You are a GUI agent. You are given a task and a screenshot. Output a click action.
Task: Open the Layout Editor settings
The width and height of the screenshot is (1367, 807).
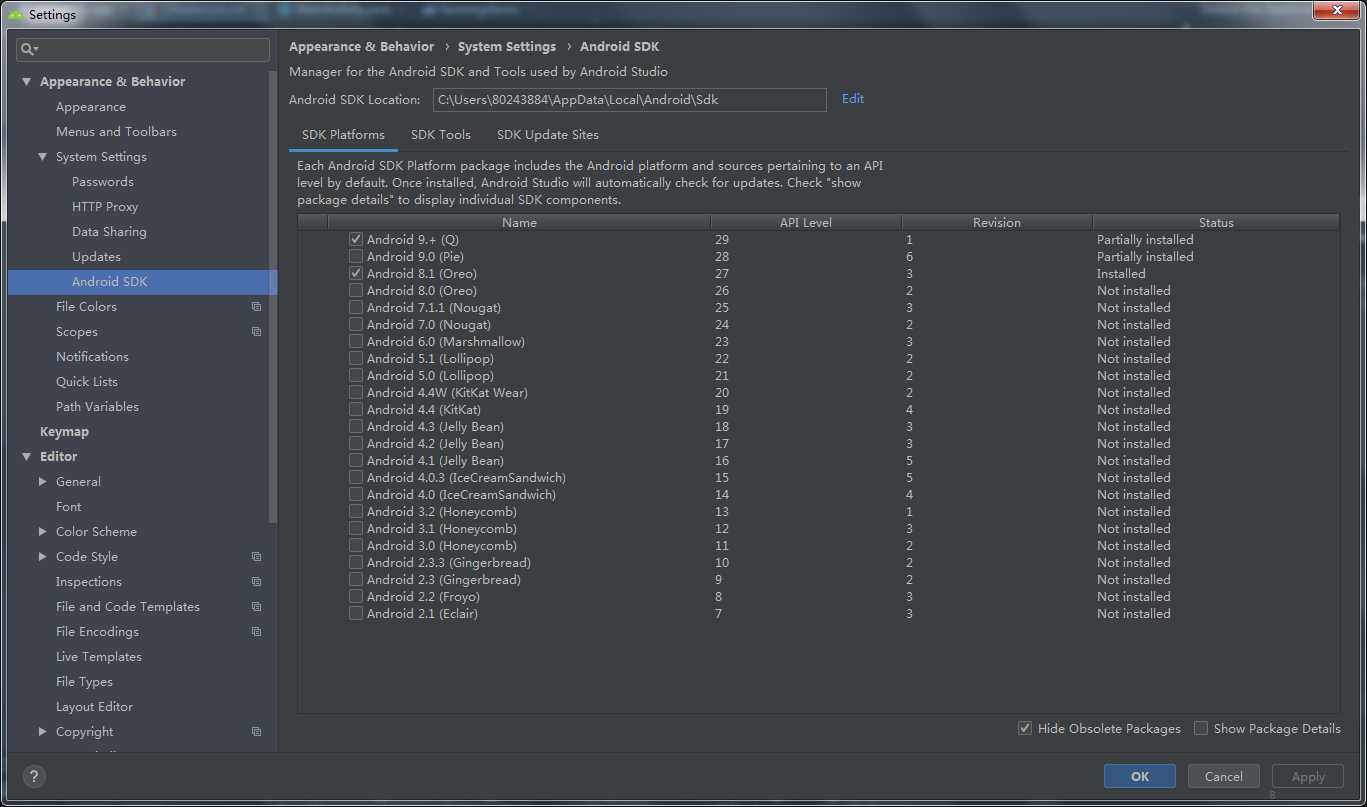point(94,707)
